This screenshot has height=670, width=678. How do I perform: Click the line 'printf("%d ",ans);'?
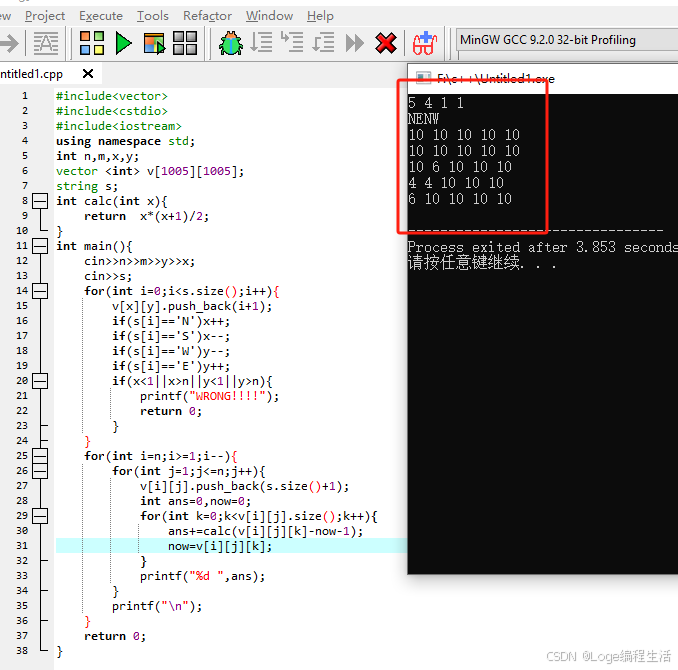(x=202, y=576)
